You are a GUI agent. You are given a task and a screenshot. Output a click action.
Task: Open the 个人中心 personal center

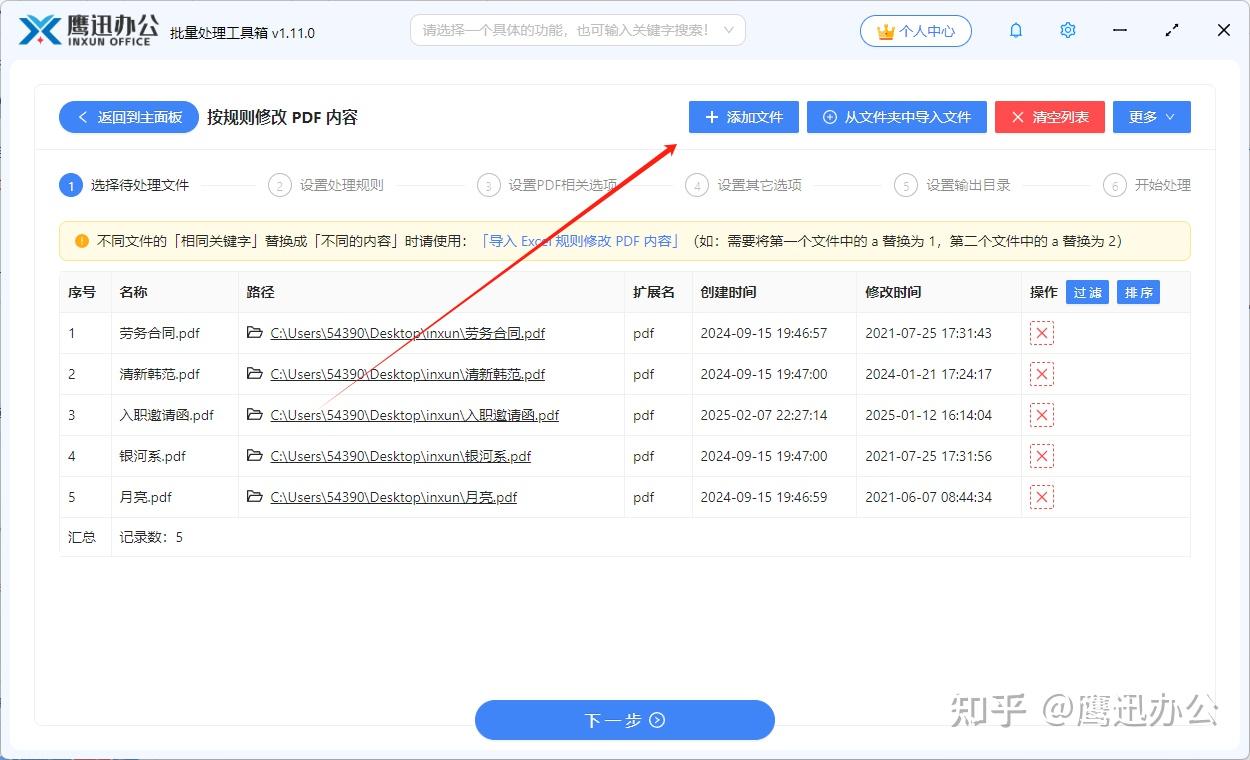tap(916, 31)
